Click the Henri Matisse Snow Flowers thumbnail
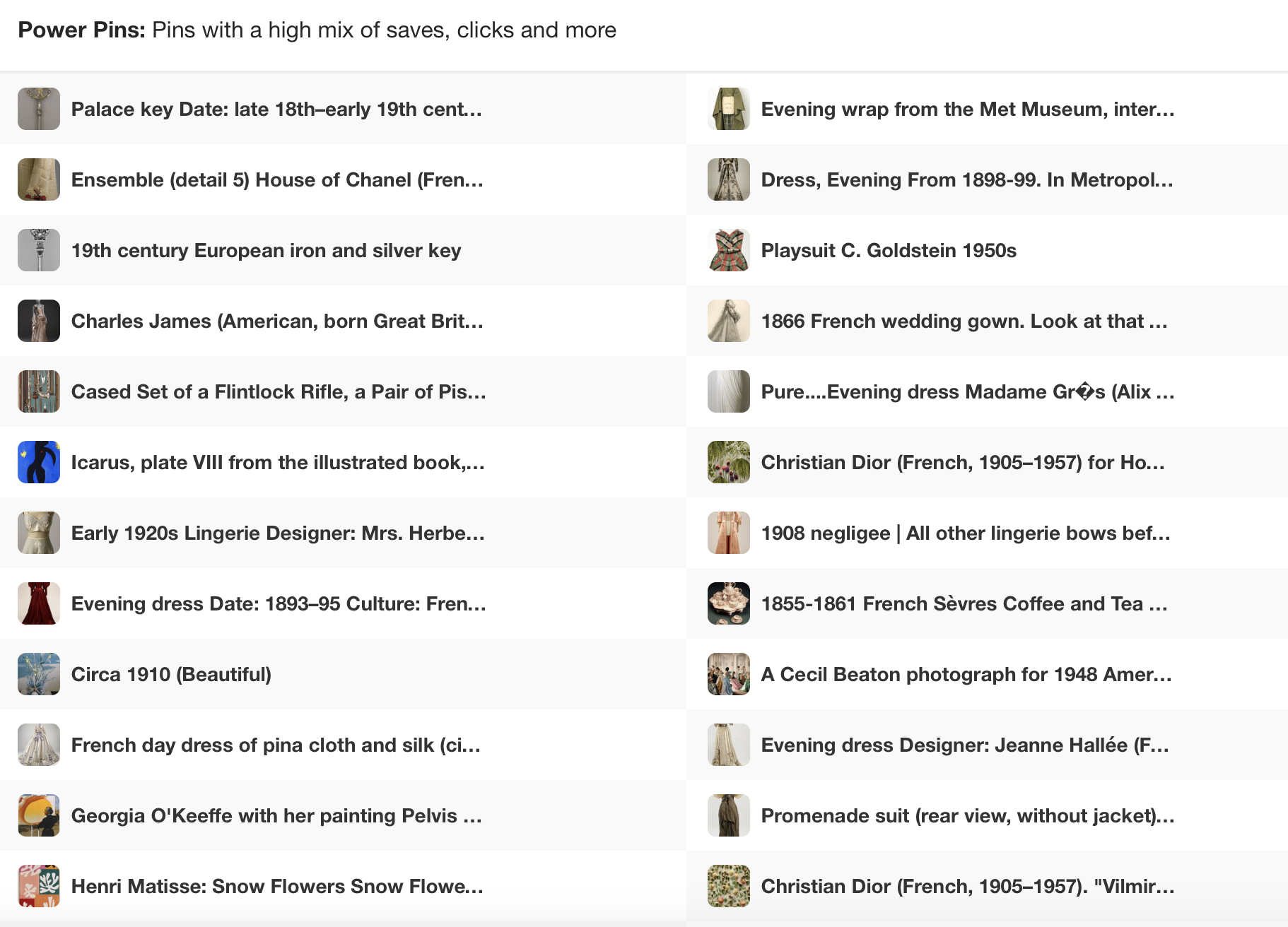 point(39,886)
